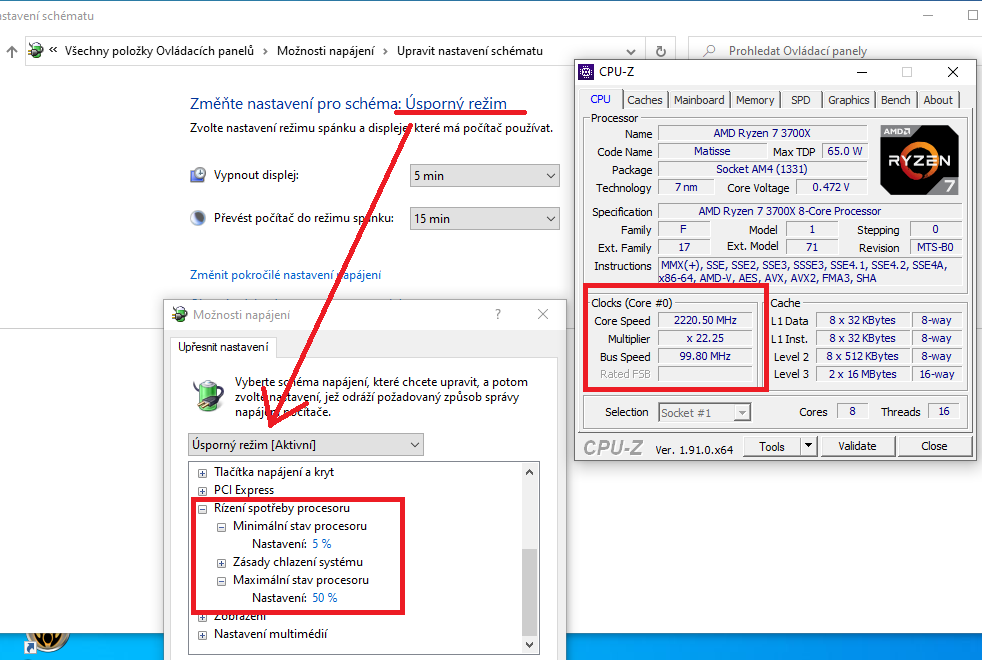Click the breadcrumb overflow double chevron
The width and height of the screenshot is (982, 660).
pyautogui.click(x=53, y=50)
